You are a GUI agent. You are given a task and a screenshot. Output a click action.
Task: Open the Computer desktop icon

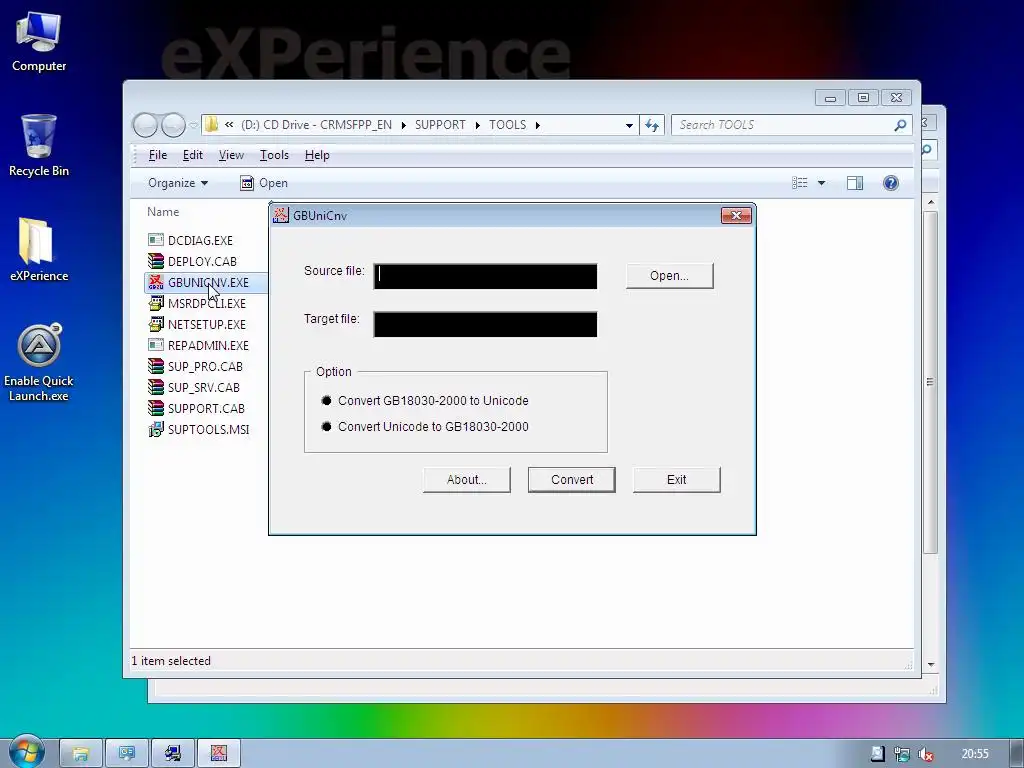click(x=39, y=42)
